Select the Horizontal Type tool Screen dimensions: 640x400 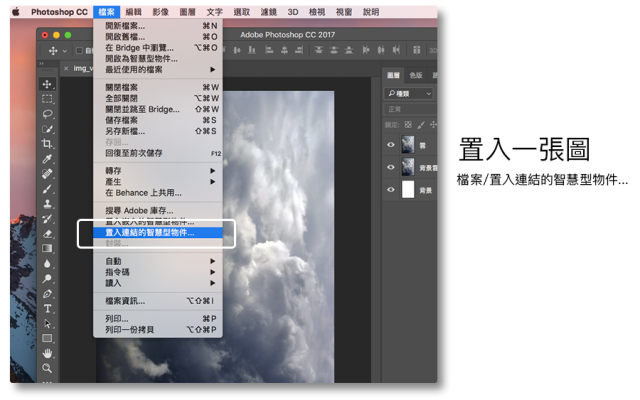coord(47,308)
